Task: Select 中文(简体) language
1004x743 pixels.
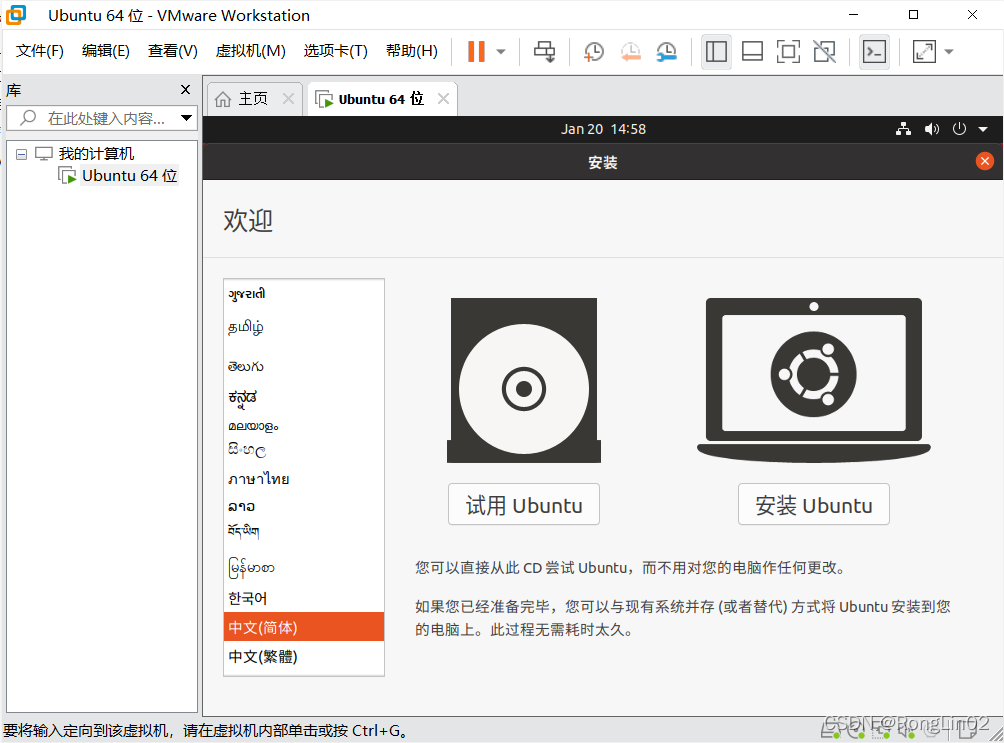Action: (304, 627)
